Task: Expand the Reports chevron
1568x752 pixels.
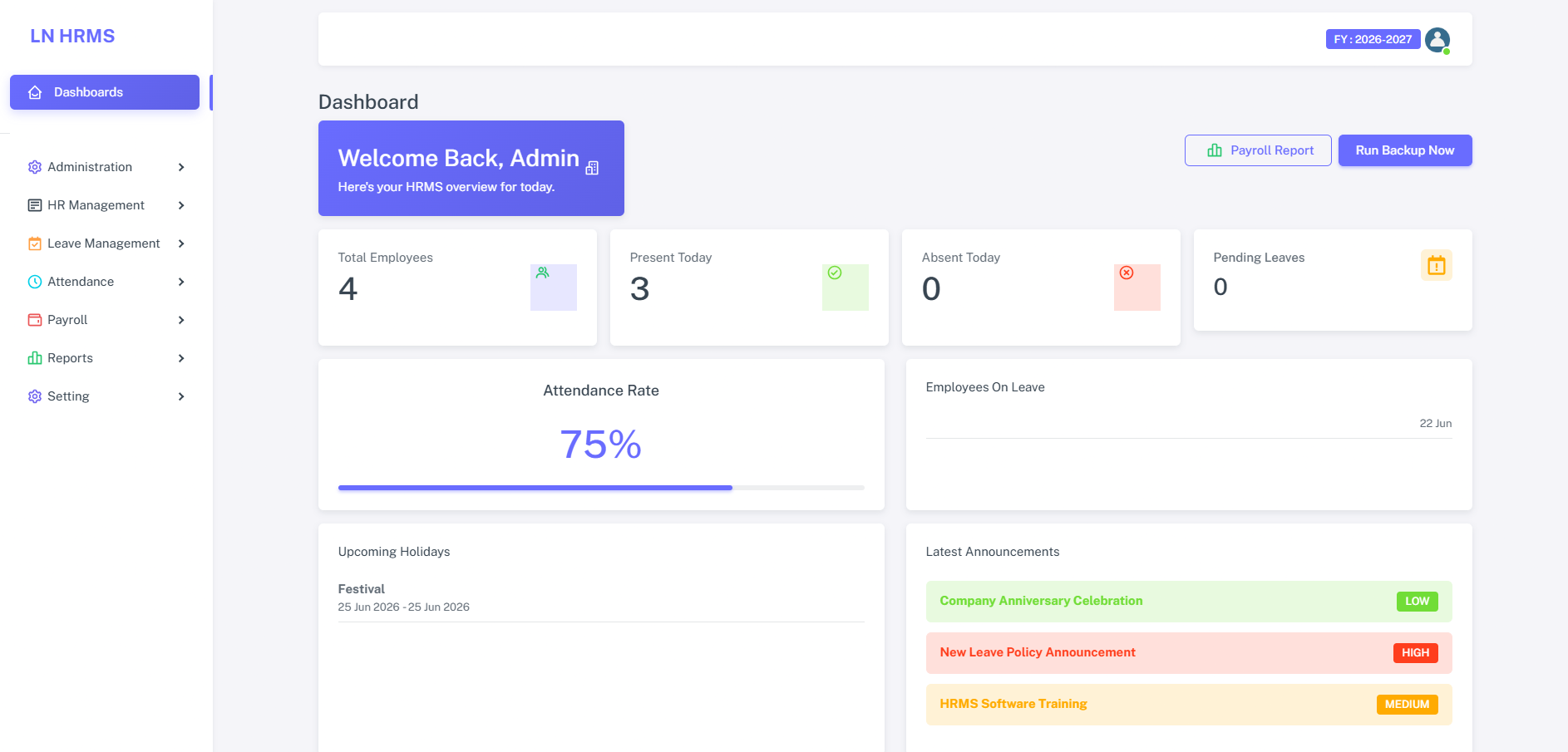Action: [181, 358]
